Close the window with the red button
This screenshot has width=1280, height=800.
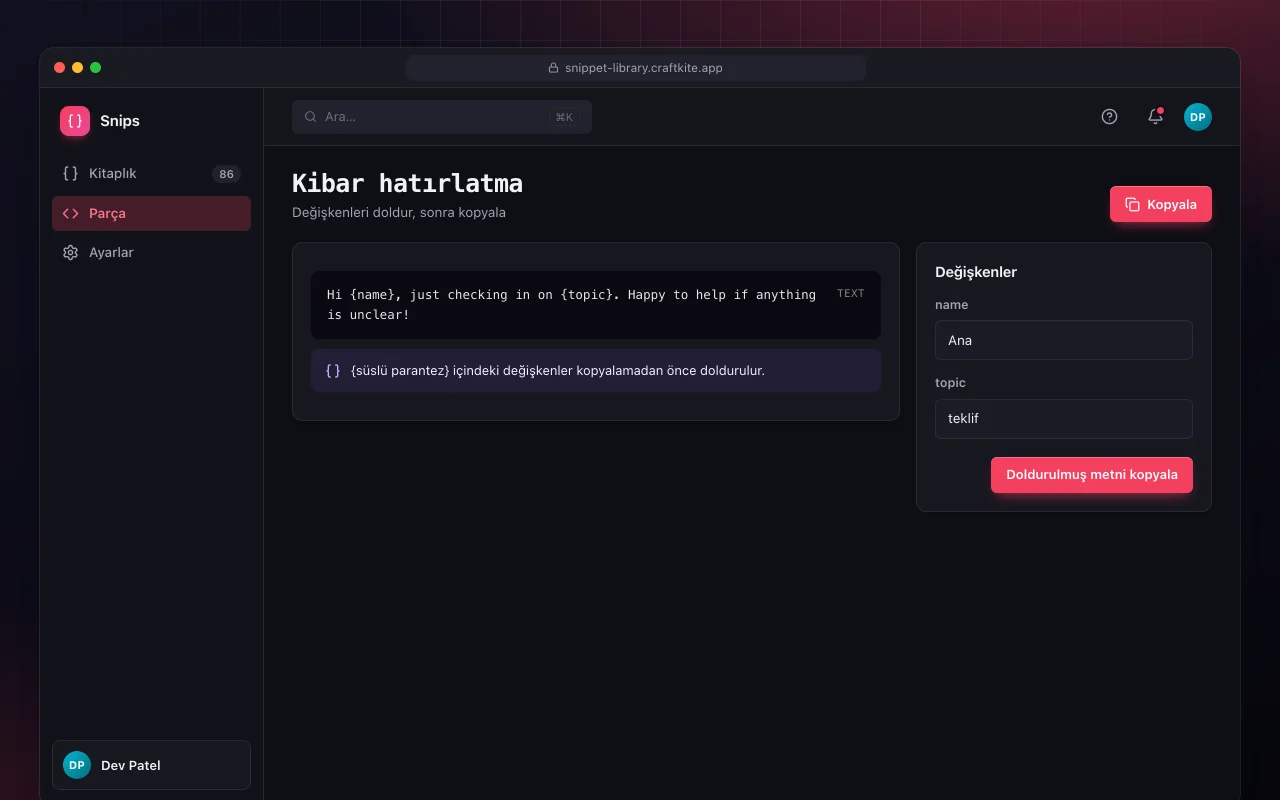point(60,68)
